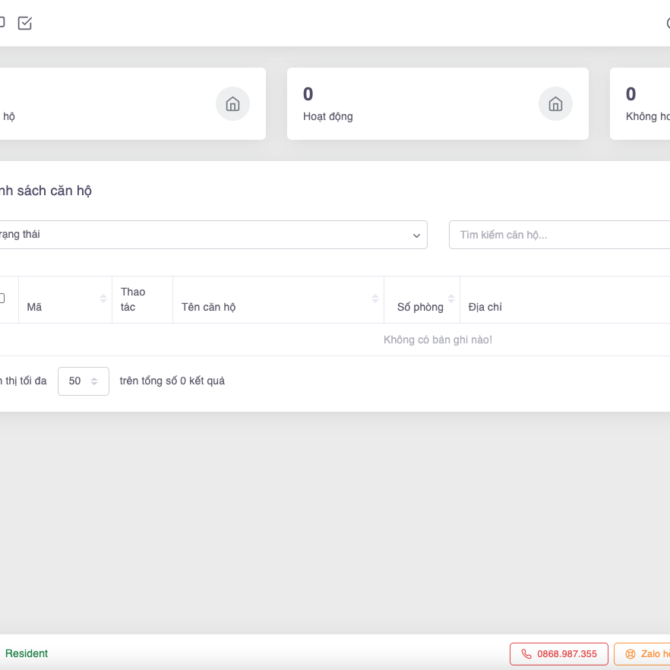
Task: Sort table by Tên căn hộ header
Action: pos(209,307)
